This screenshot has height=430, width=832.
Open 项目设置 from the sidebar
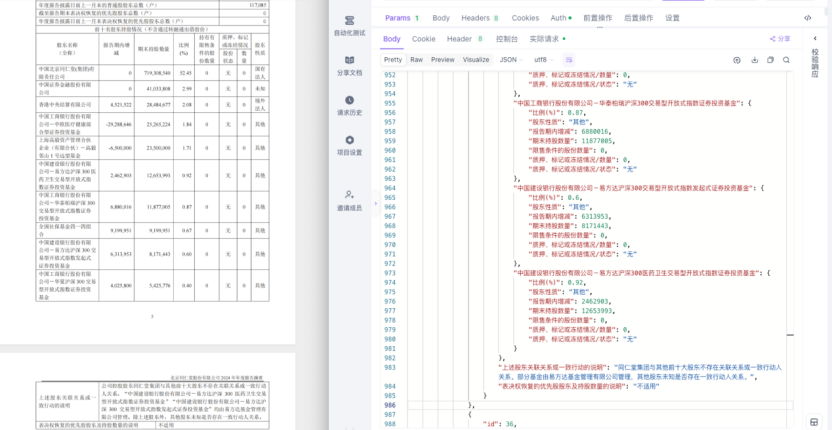click(349, 145)
